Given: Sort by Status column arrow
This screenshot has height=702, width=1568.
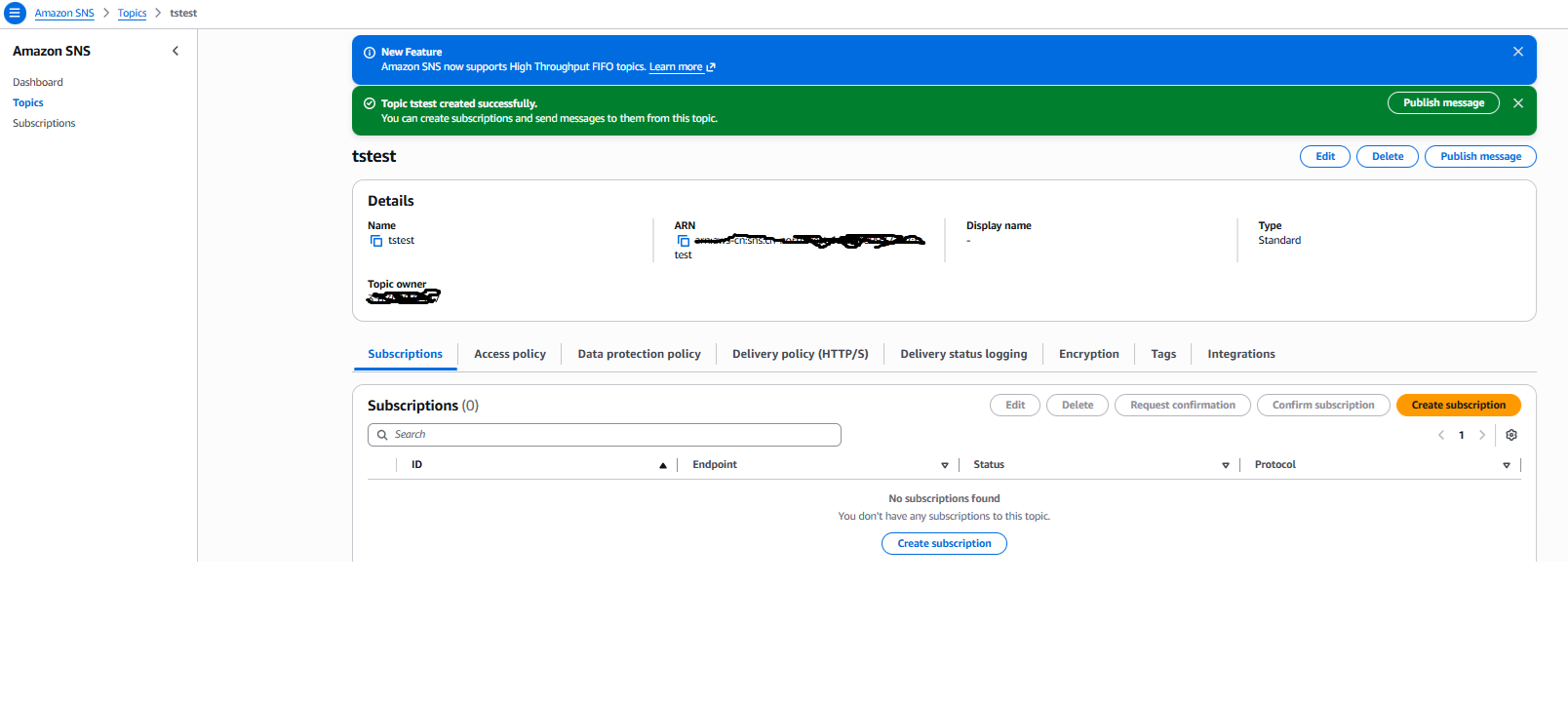Looking at the screenshot, I should click(1226, 465).
